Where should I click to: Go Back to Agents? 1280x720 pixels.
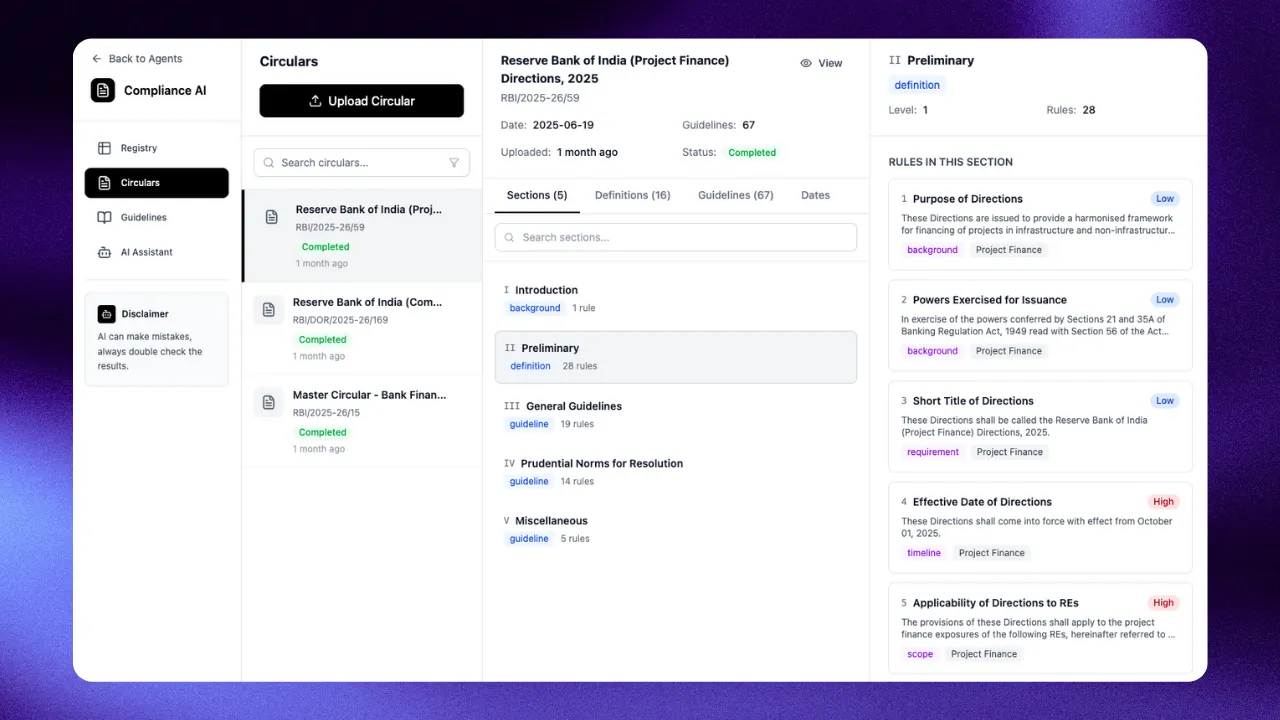[x=136, y=59]
